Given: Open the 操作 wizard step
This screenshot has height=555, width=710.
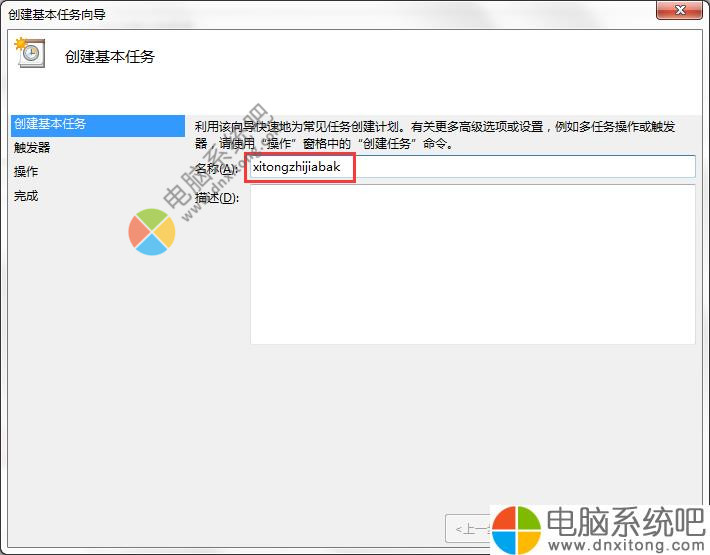Looking at the screenshot, I should click(26, 172).
